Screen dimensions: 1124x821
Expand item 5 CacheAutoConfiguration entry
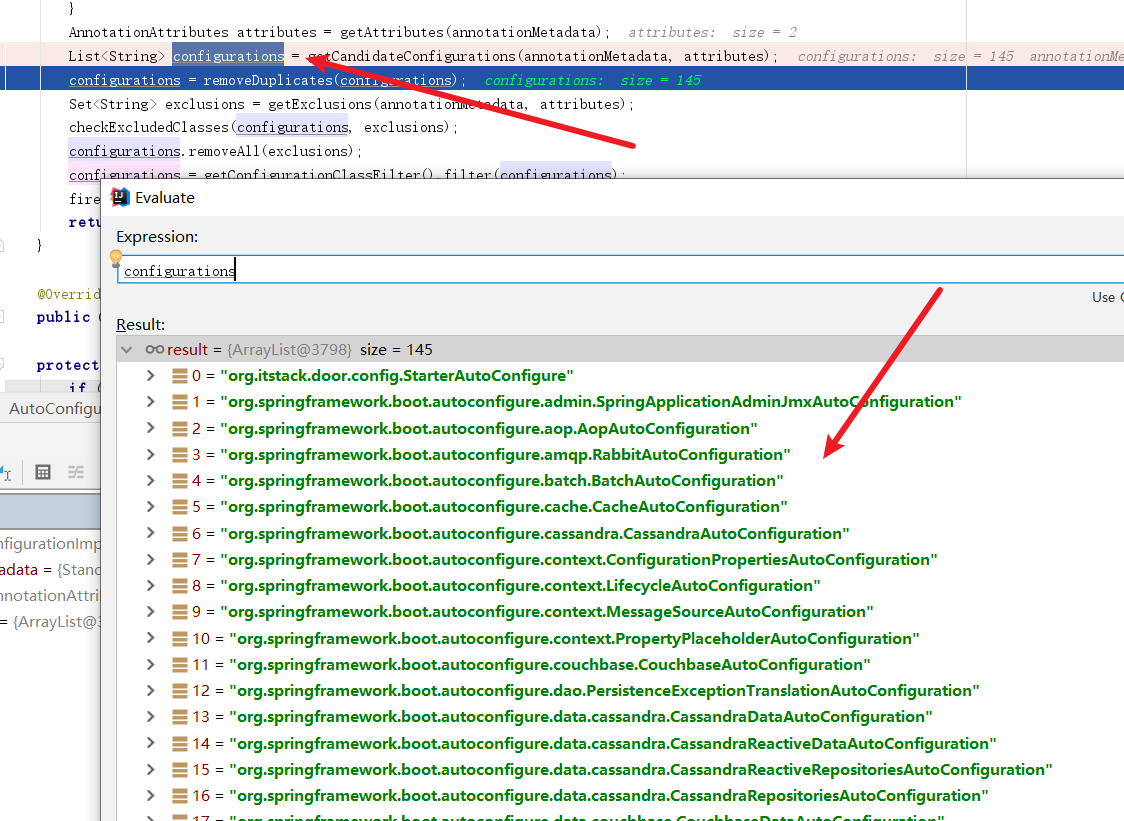coord(151,507)
